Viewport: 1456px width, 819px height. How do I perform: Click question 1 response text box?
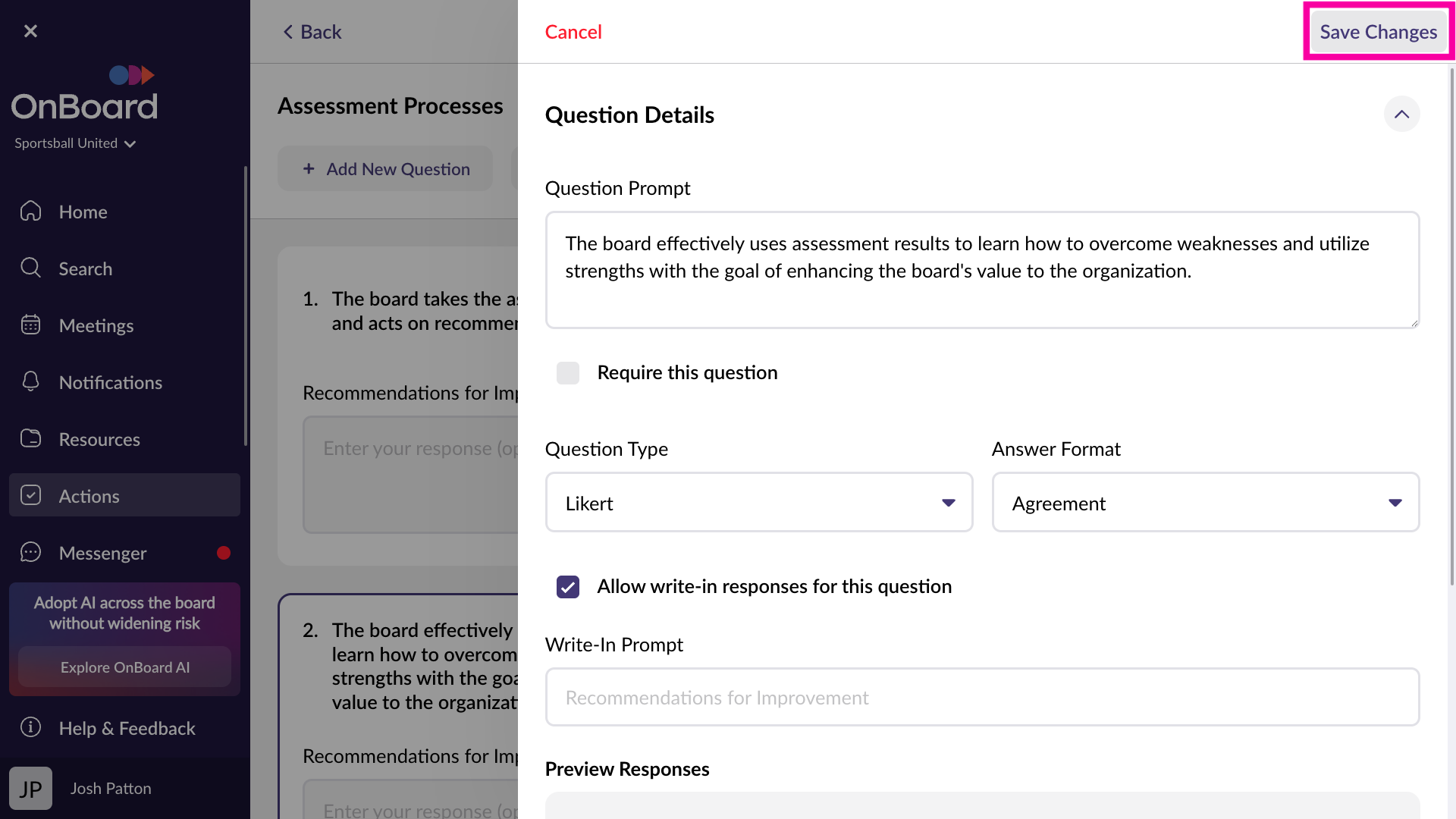pyautogui.click(x=410, y=475)
